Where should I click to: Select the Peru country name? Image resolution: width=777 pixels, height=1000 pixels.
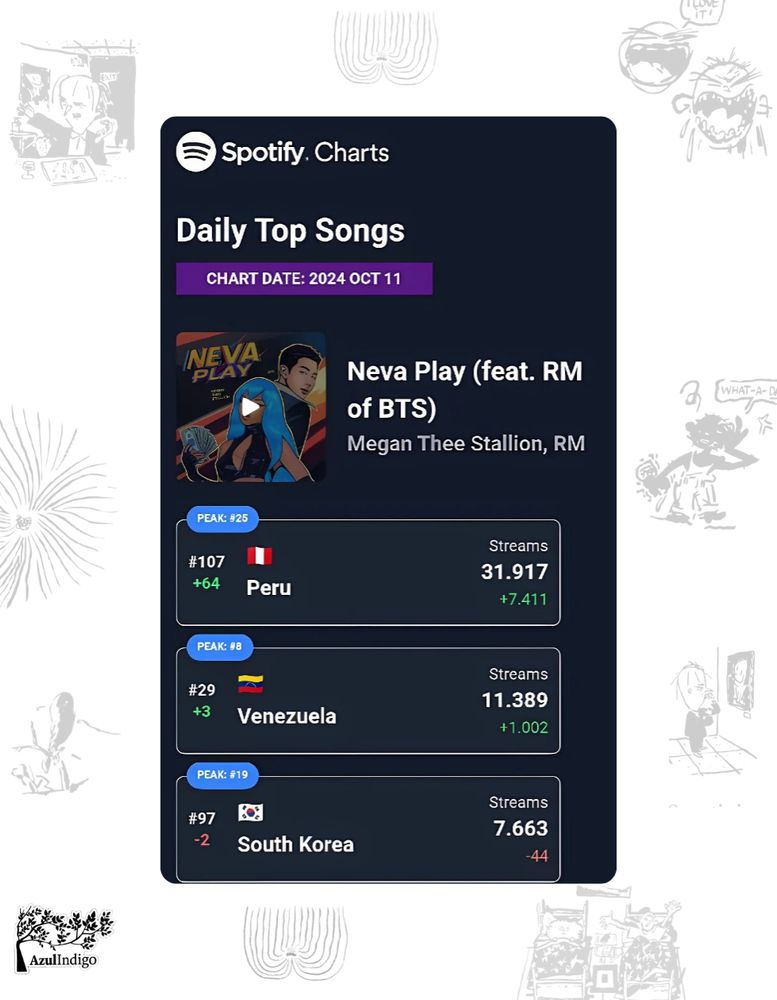(269, 588)
